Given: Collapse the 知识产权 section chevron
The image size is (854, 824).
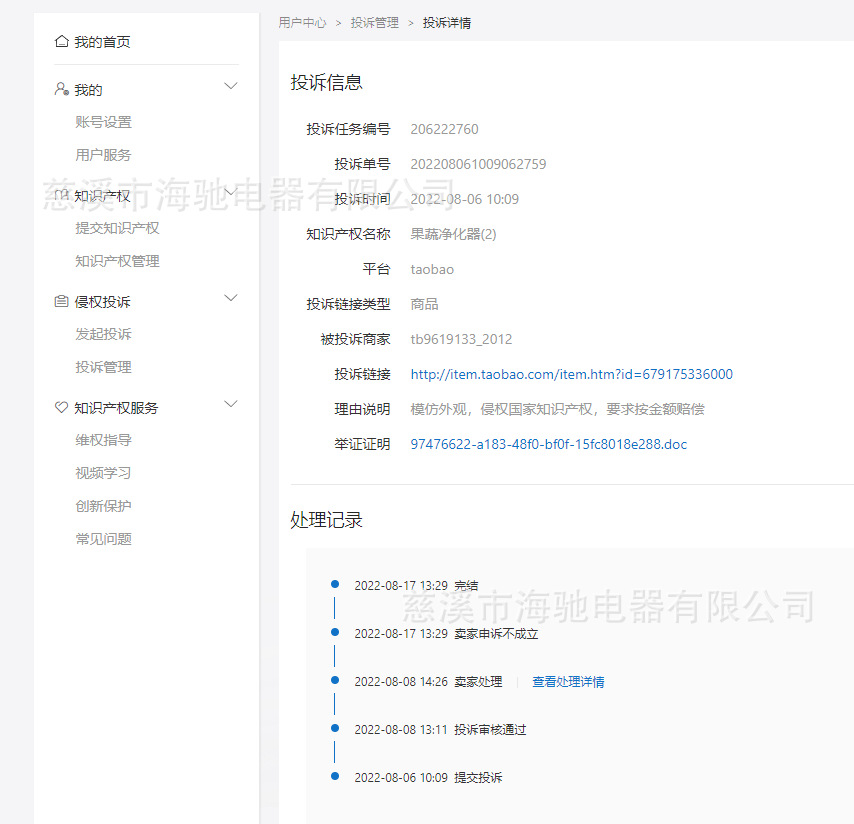Looking at the screenshot, I should (x=231, y=192).
